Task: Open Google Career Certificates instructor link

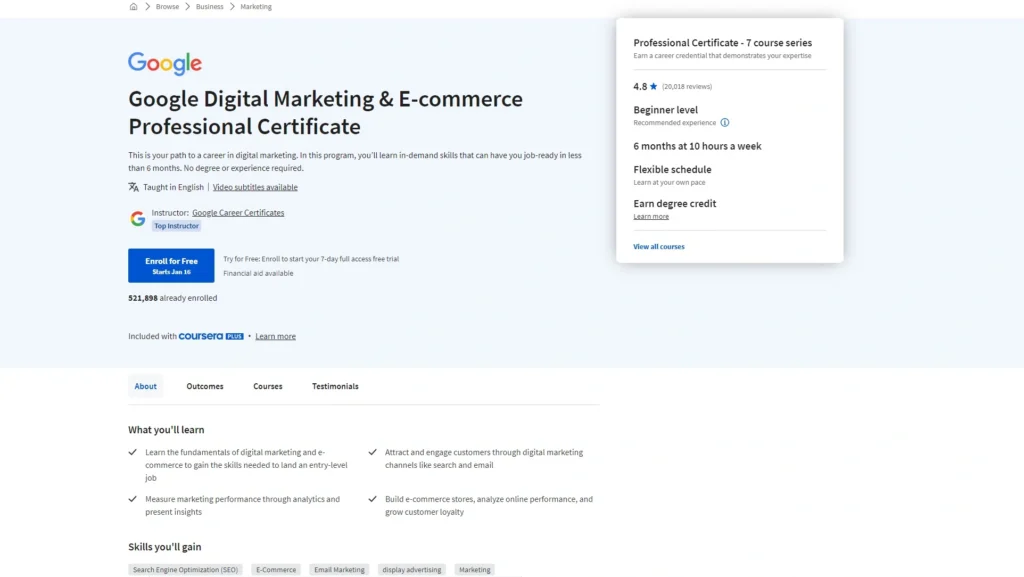Action: pyautogui.click(x=238, y=213)
